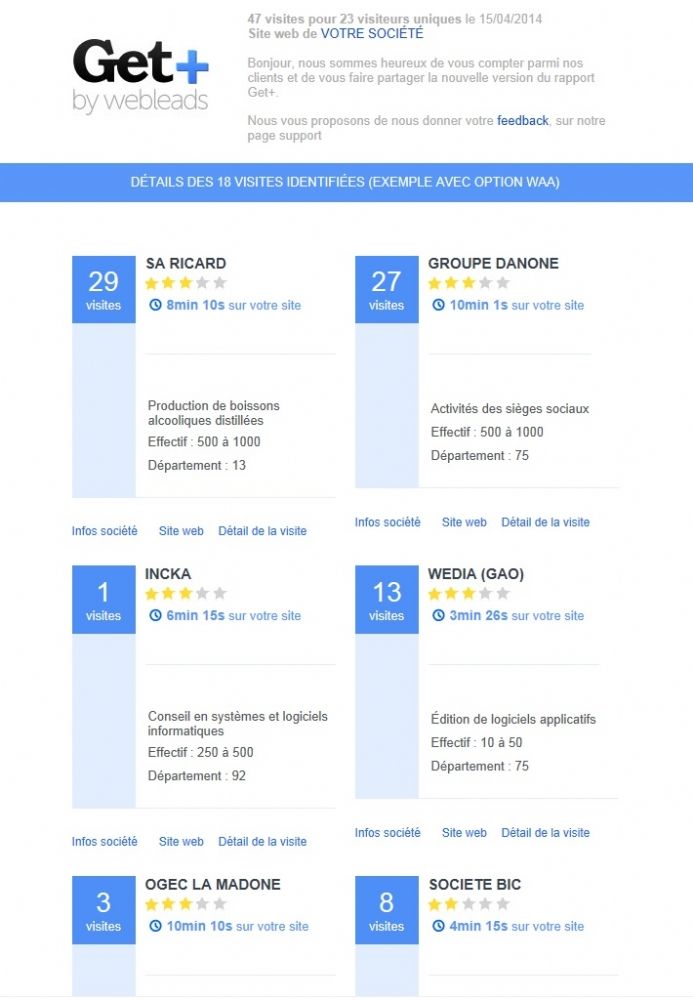Viewport: 693px width, 1000px height.
Task: Open Site web link for GROUPE DANONE
Action: coord(464,522)
